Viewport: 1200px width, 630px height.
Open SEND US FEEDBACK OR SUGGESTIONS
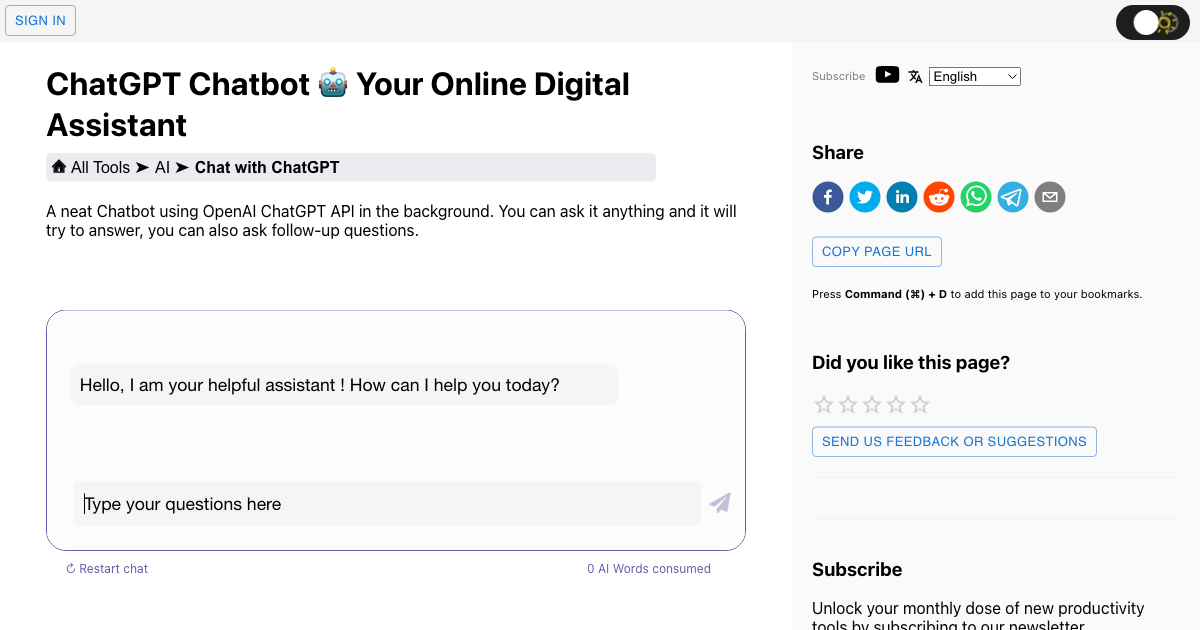(953, 441)
